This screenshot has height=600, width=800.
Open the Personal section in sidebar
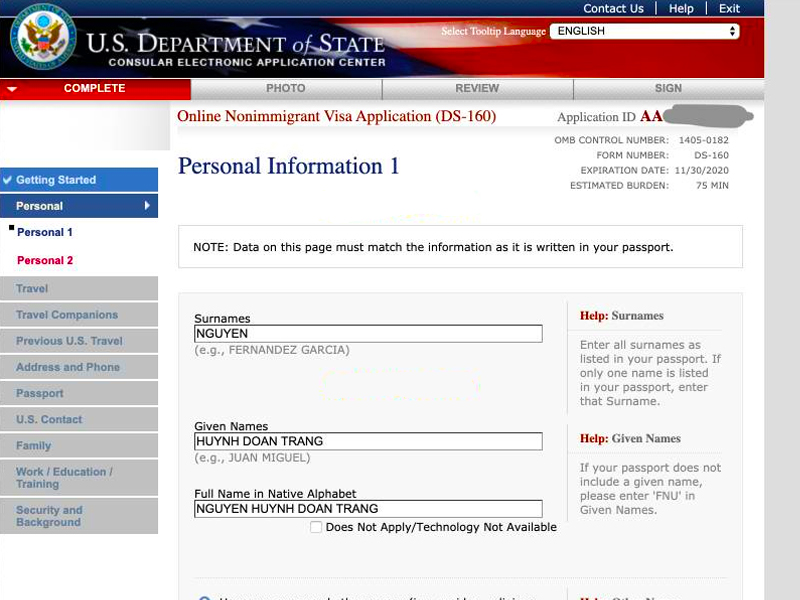click(x=79, y=206)
